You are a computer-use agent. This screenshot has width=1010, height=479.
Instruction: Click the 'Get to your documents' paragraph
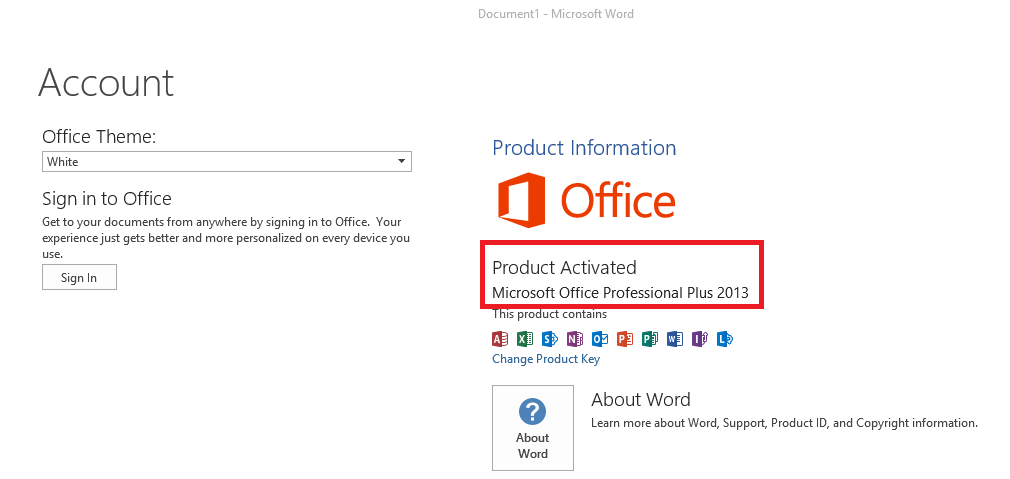coord(226,238)
